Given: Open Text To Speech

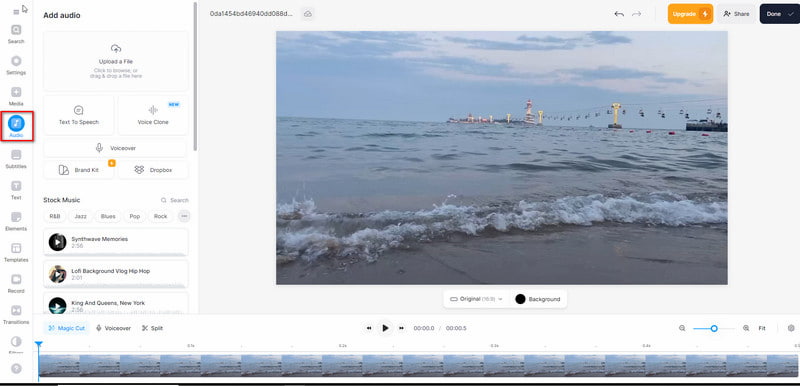Looking at the screenshot, I should coord(79,115).
